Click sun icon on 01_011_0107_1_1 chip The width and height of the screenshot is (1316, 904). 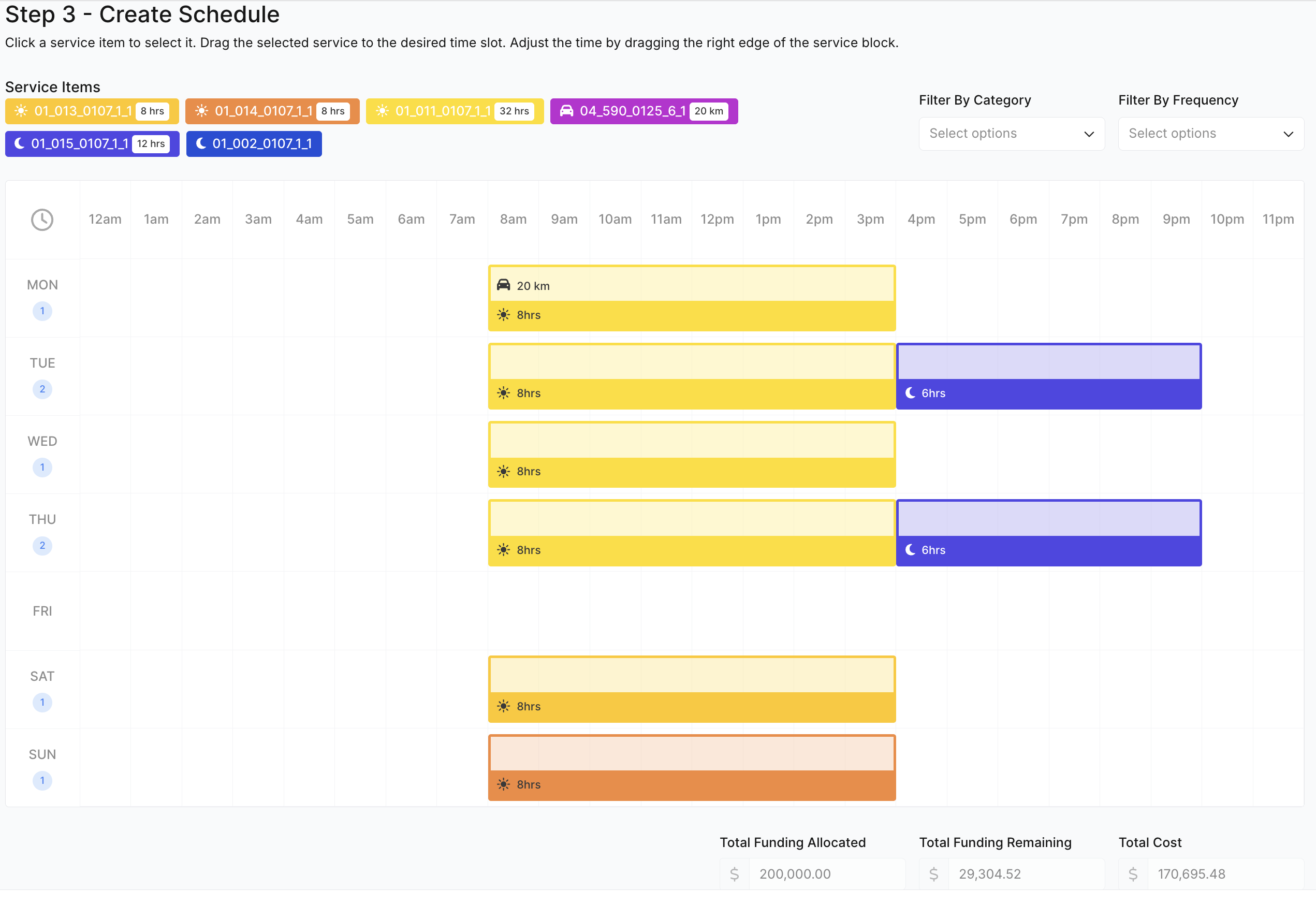tap(382, 111)
